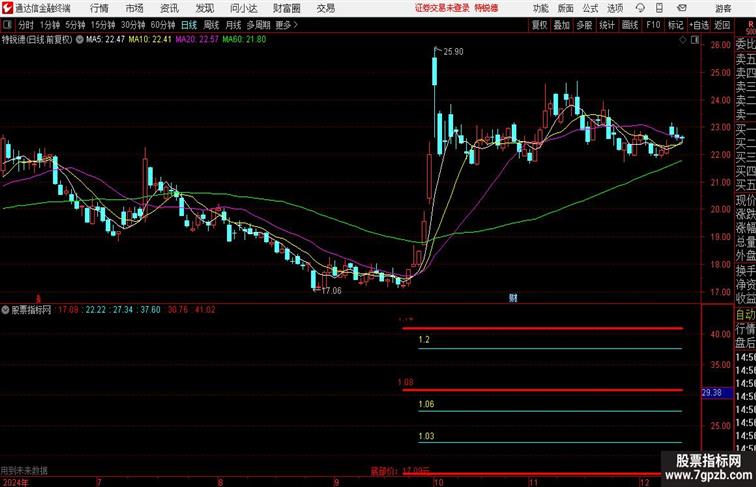Open the 行情 menu
Screen dimensions: 756x487
coord(99,8)
